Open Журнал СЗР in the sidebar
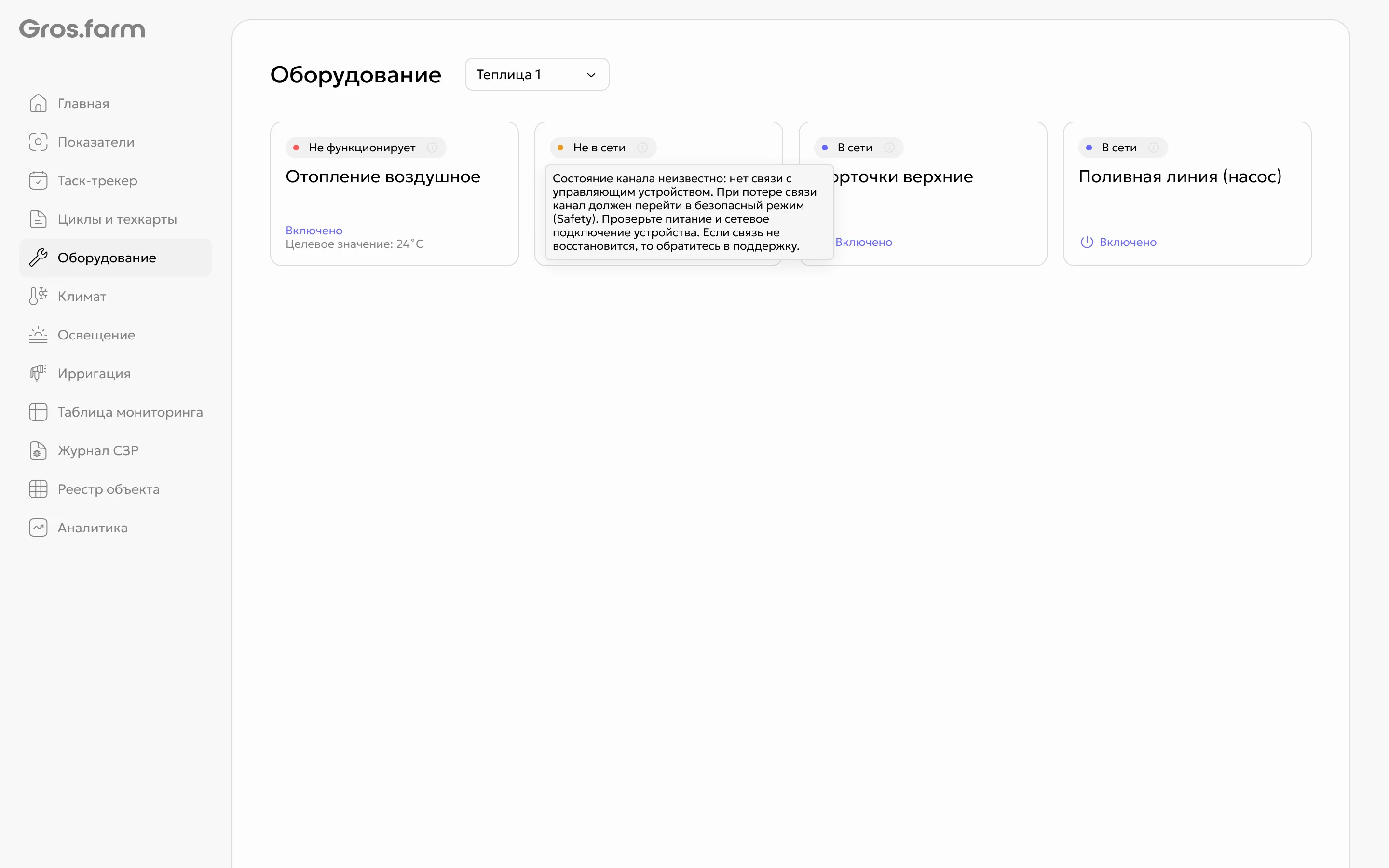 (x=115, y=450)
